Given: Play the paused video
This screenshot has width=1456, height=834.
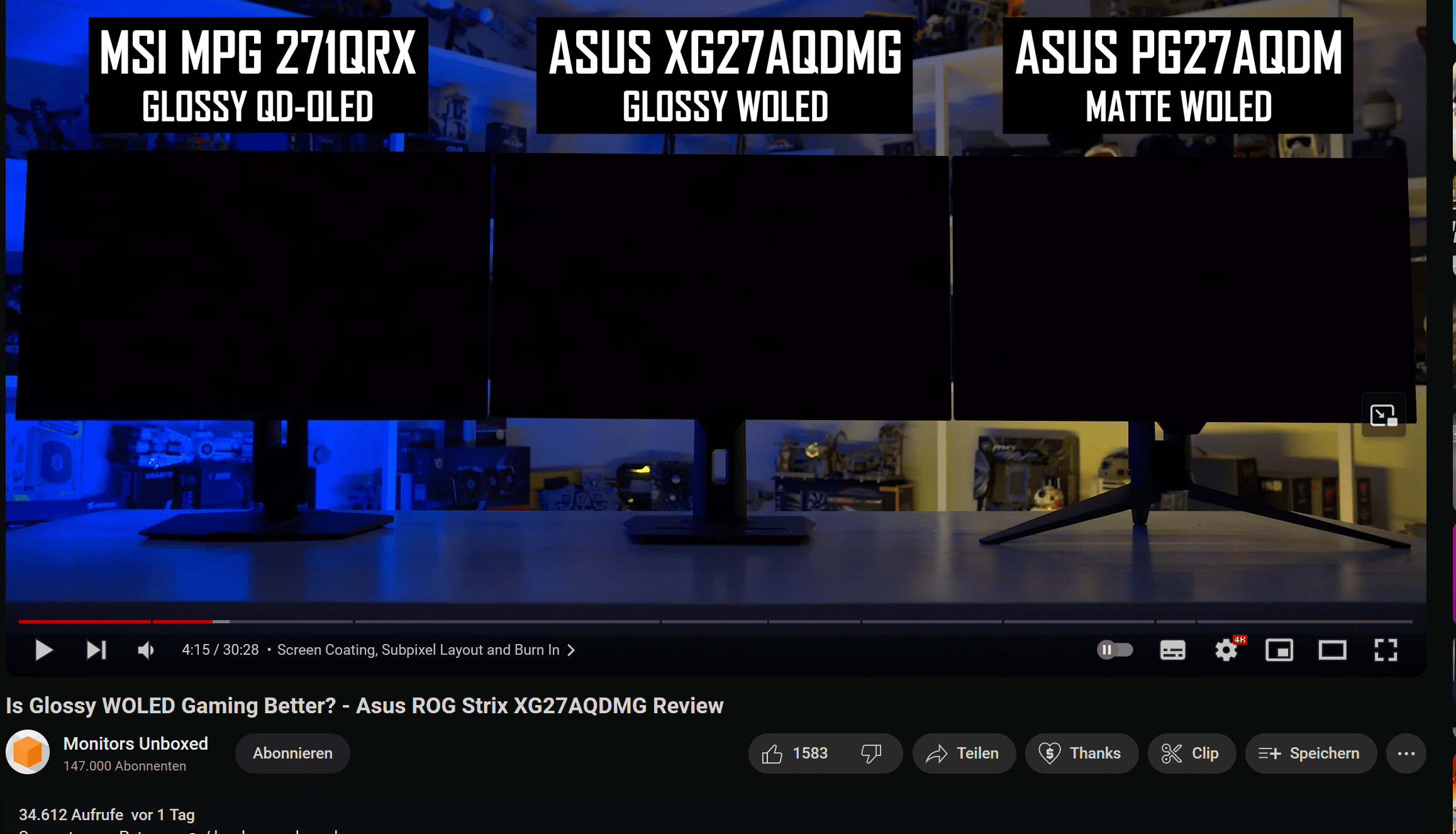Looking at the screenshot, I should [x=43, y=650].
